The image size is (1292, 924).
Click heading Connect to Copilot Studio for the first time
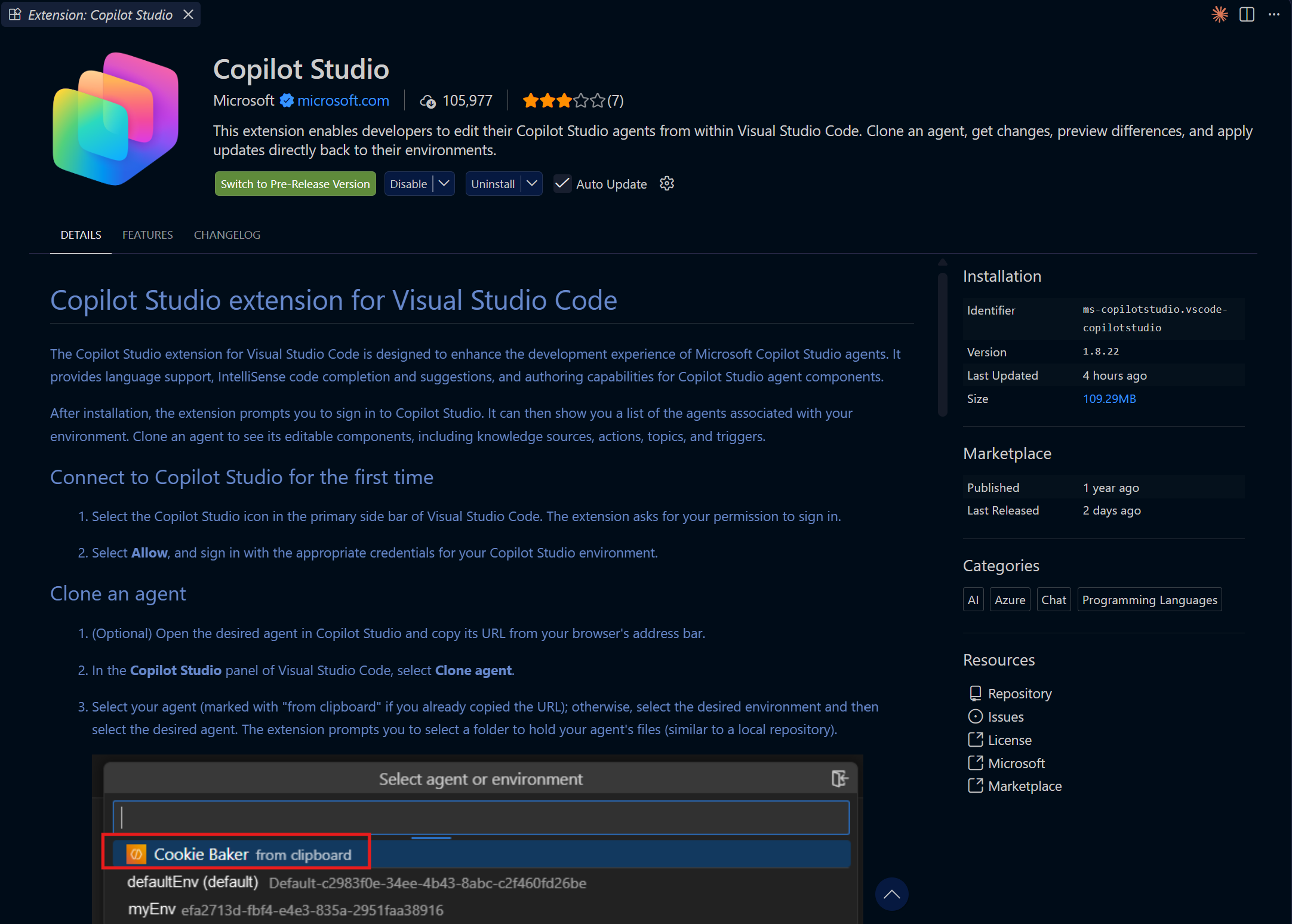coord(242,478)
